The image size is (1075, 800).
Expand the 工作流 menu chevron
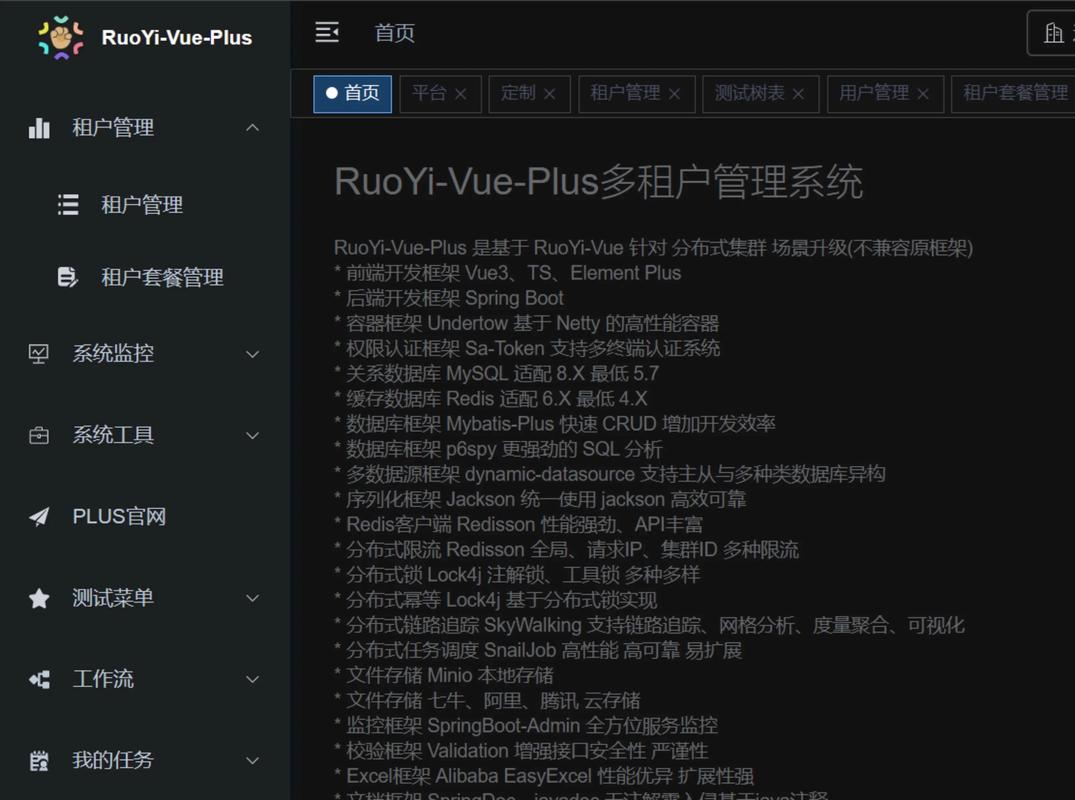[253, 679]
